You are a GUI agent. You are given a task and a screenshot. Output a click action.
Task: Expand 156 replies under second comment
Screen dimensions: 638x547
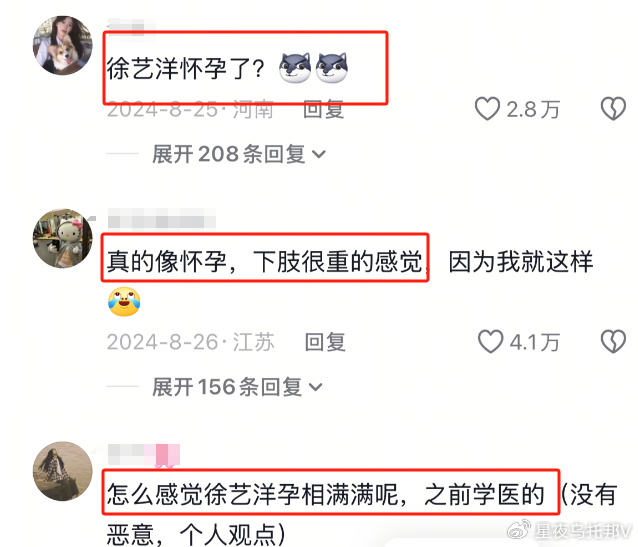pyautogui.click(x=237, y=387)
